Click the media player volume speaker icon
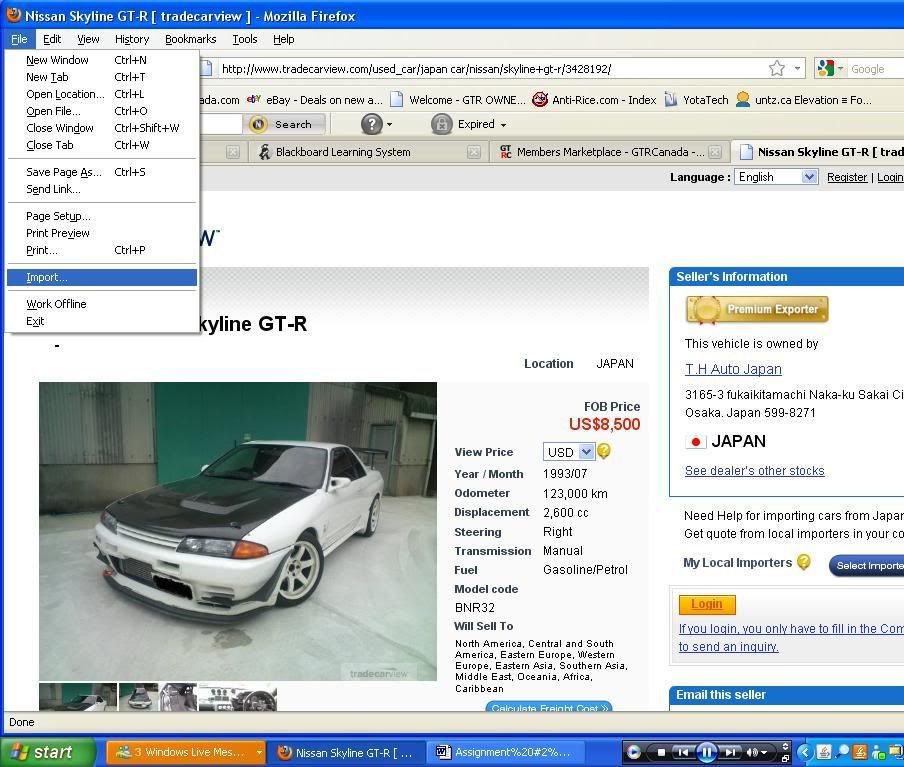Image resolution: width=904 pixels, height=767 pixels. pyautogui.click(x=752, y=752)
